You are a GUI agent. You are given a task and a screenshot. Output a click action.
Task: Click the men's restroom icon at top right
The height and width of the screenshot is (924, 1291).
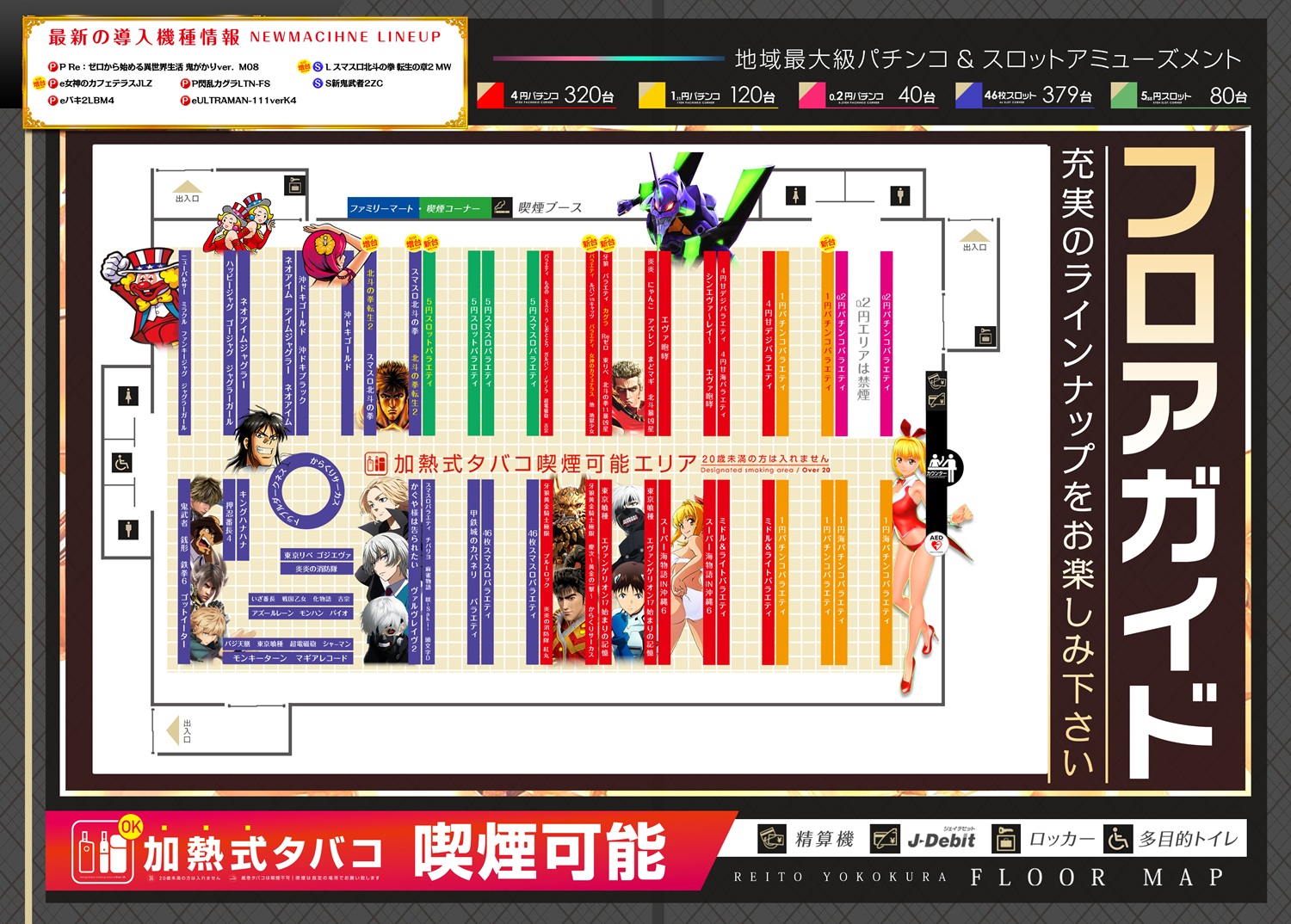click(899, 195)
